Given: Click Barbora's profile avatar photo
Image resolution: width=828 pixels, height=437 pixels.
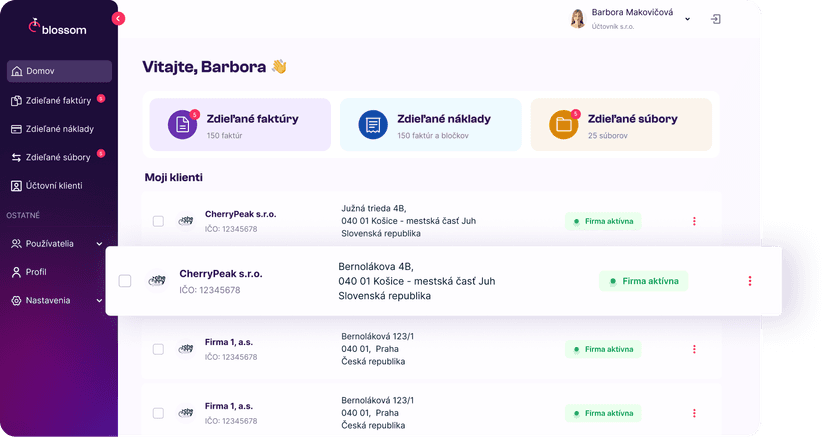Looking at the screenshot, I should [x=577, y=19].
